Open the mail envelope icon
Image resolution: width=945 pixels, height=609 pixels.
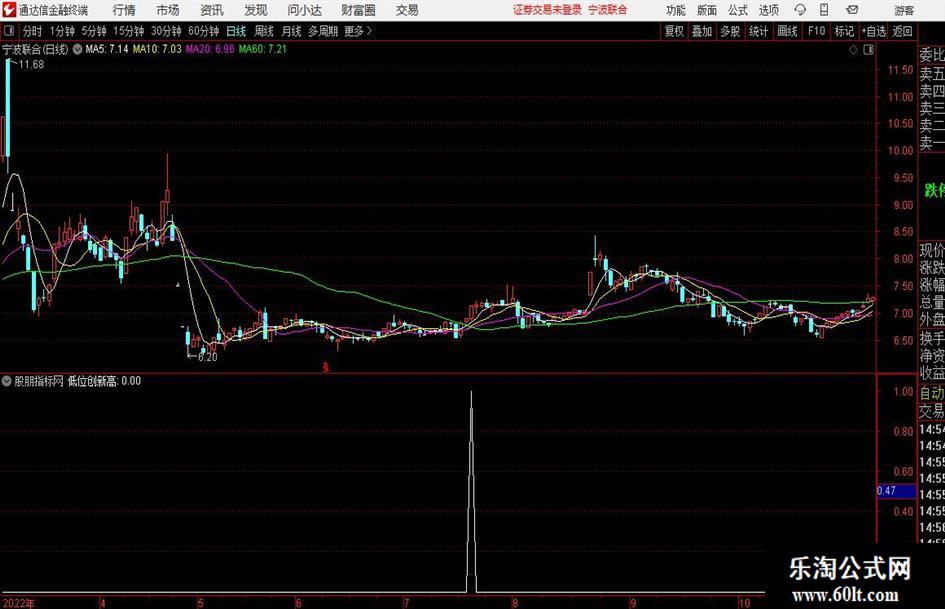click(x=852, y=10)
